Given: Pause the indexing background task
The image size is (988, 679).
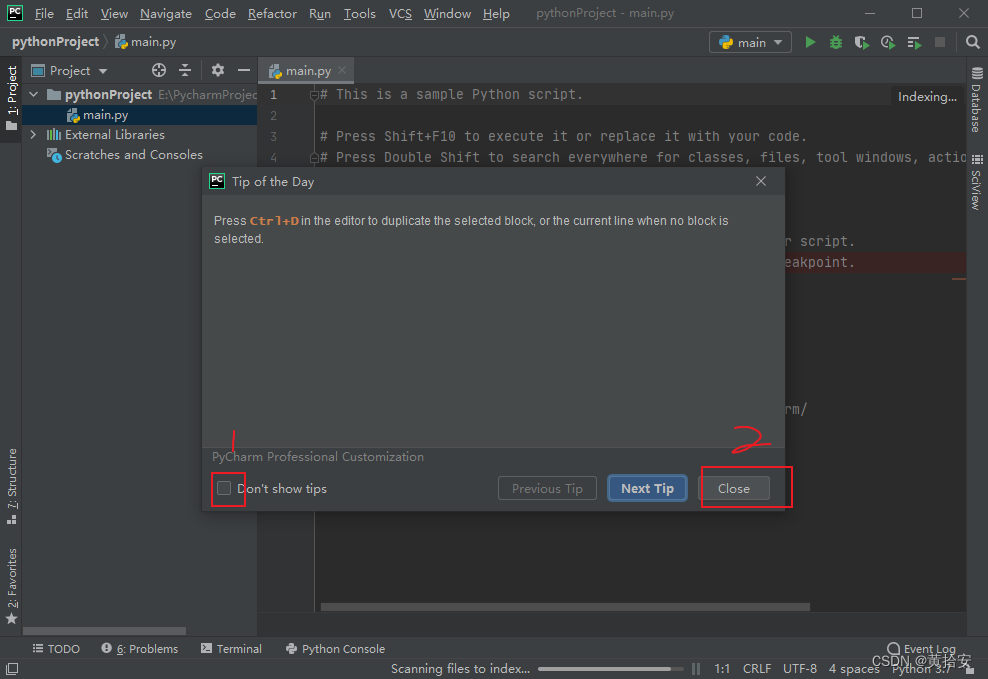Looking at the screenshot, I should click(x=696, y=668).
